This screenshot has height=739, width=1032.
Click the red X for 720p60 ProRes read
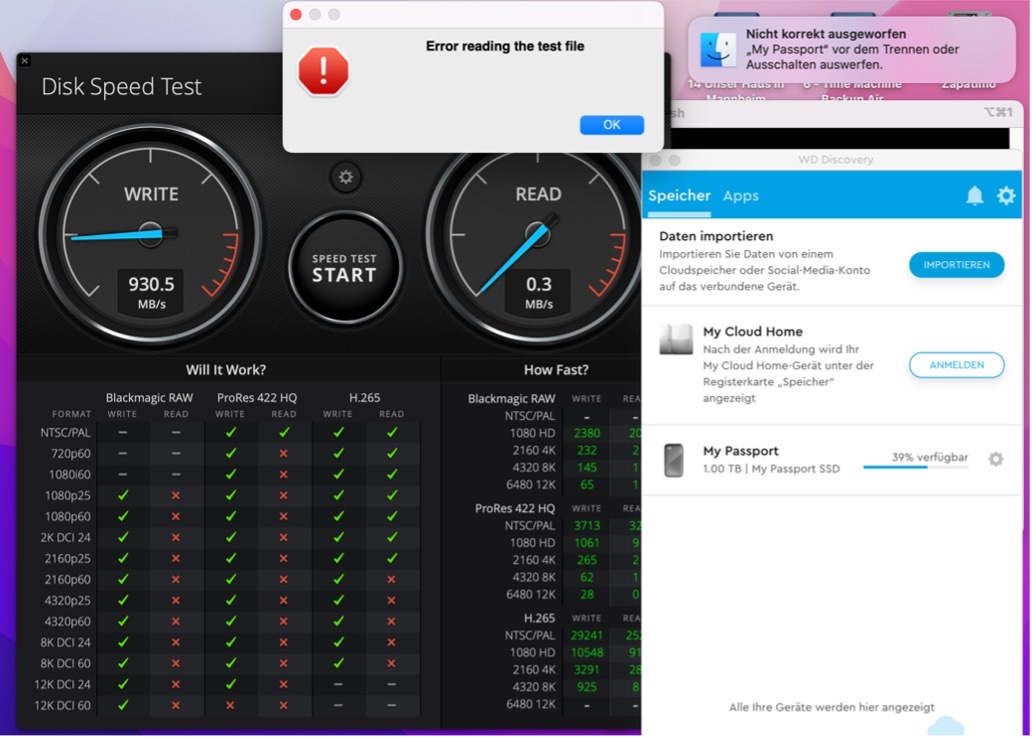pos(284,453)
